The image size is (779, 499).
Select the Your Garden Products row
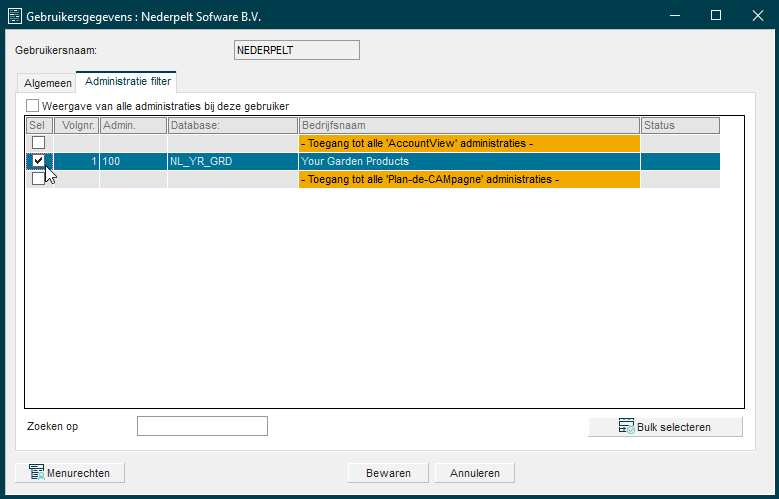pyautogui.click(x=468, y=161)
